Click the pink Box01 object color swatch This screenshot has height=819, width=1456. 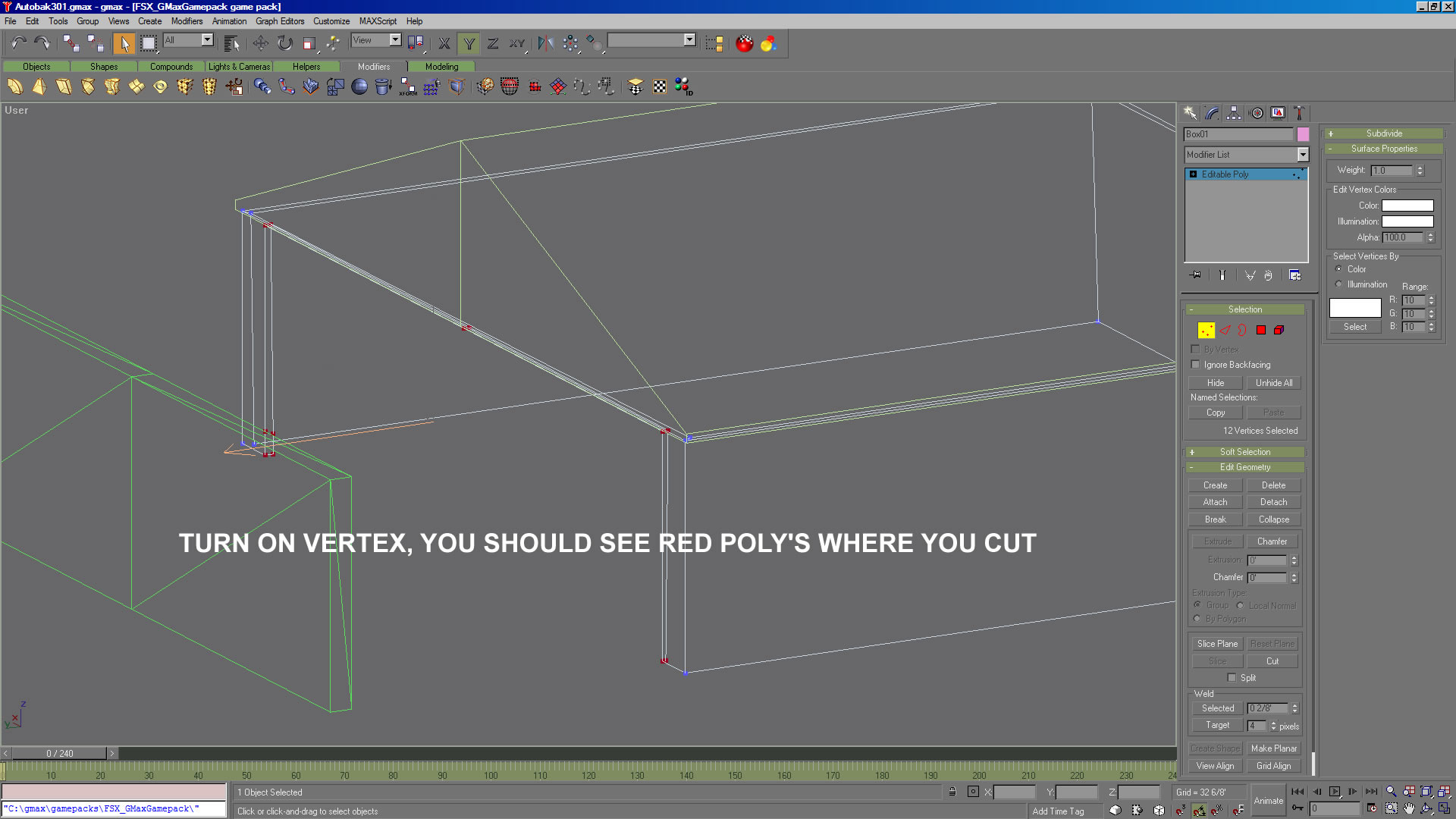1303,134
